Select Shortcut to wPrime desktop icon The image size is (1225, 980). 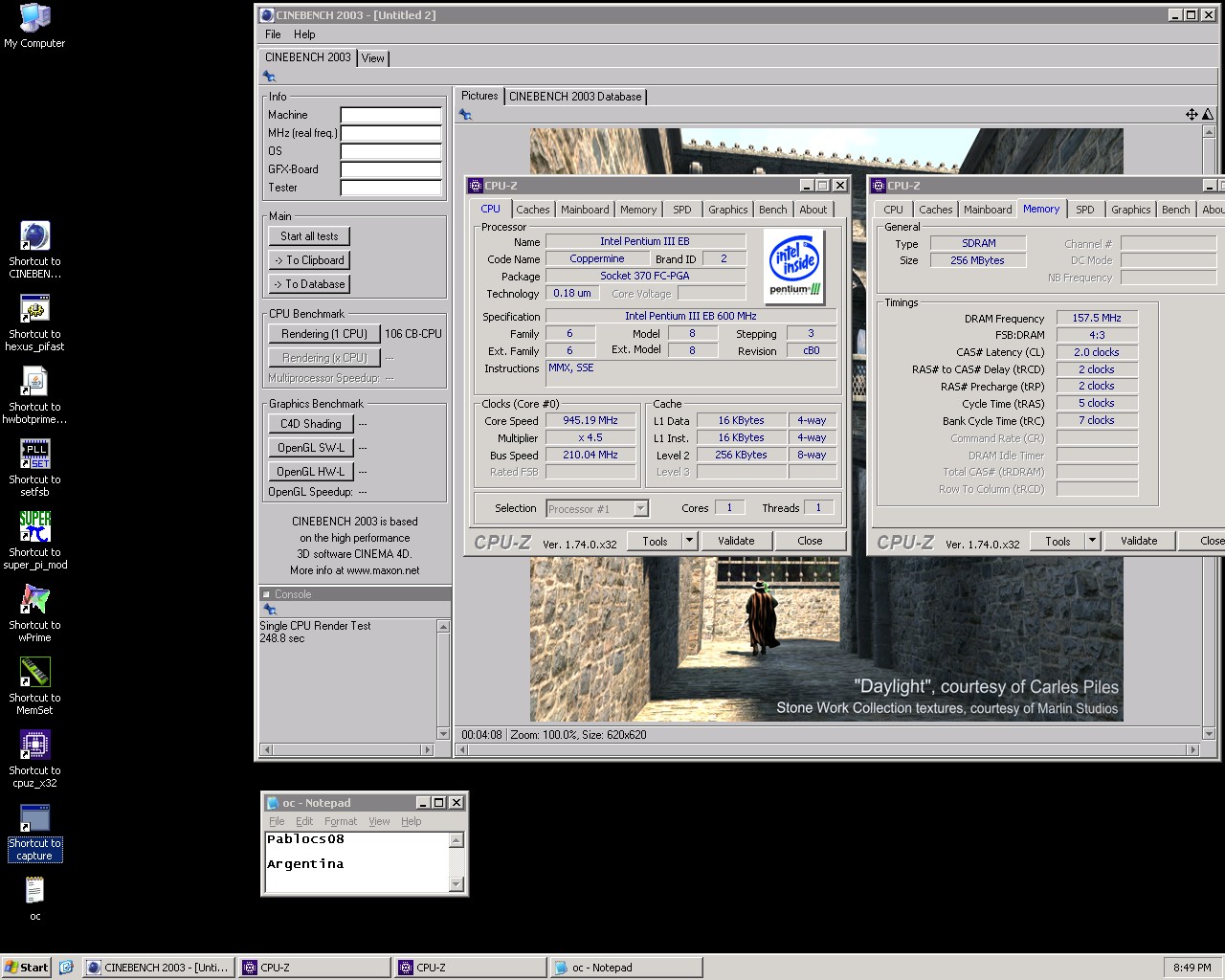(34, 614)
